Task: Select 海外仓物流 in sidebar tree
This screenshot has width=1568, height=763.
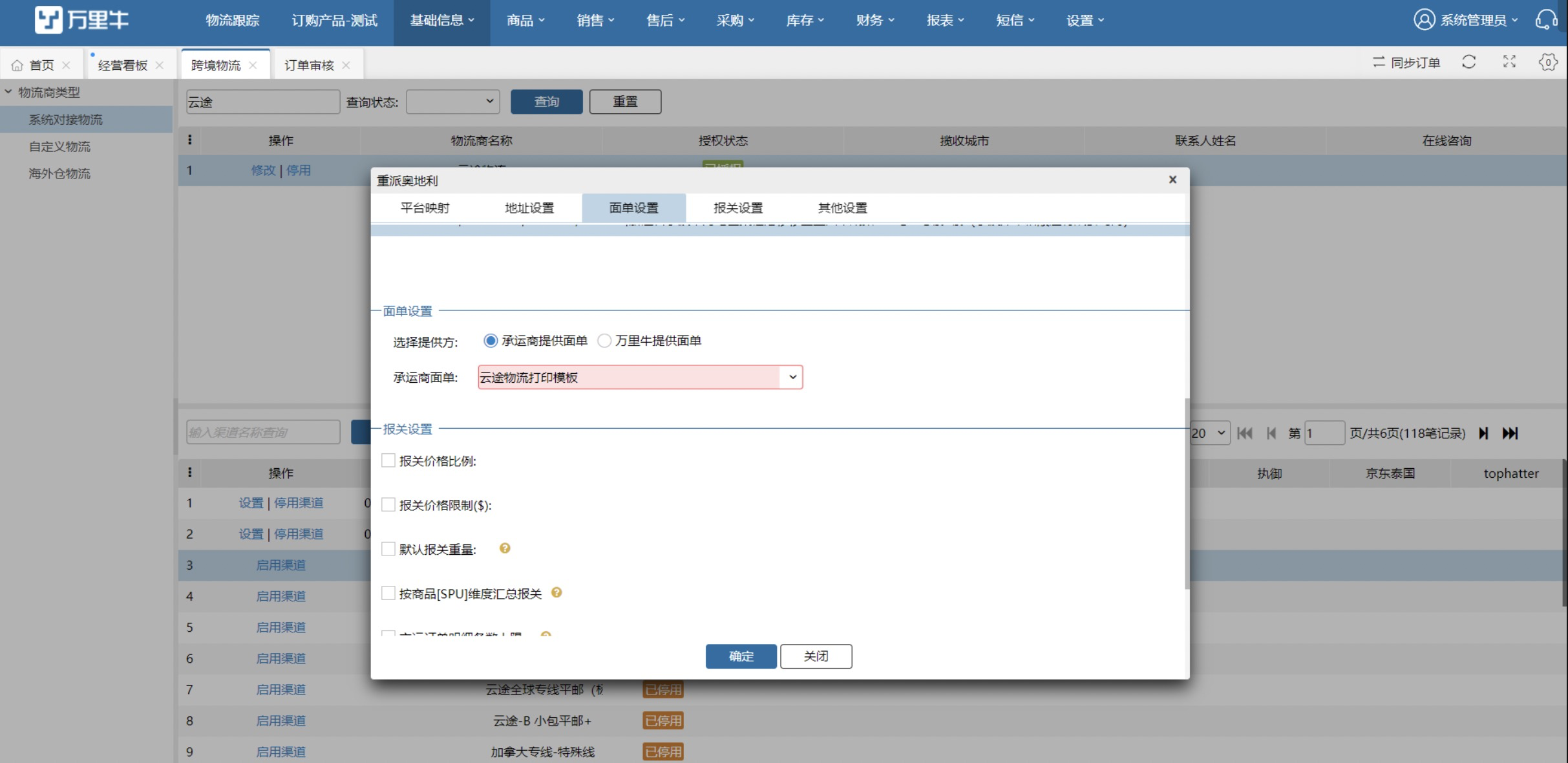Action: pos(59,173)
